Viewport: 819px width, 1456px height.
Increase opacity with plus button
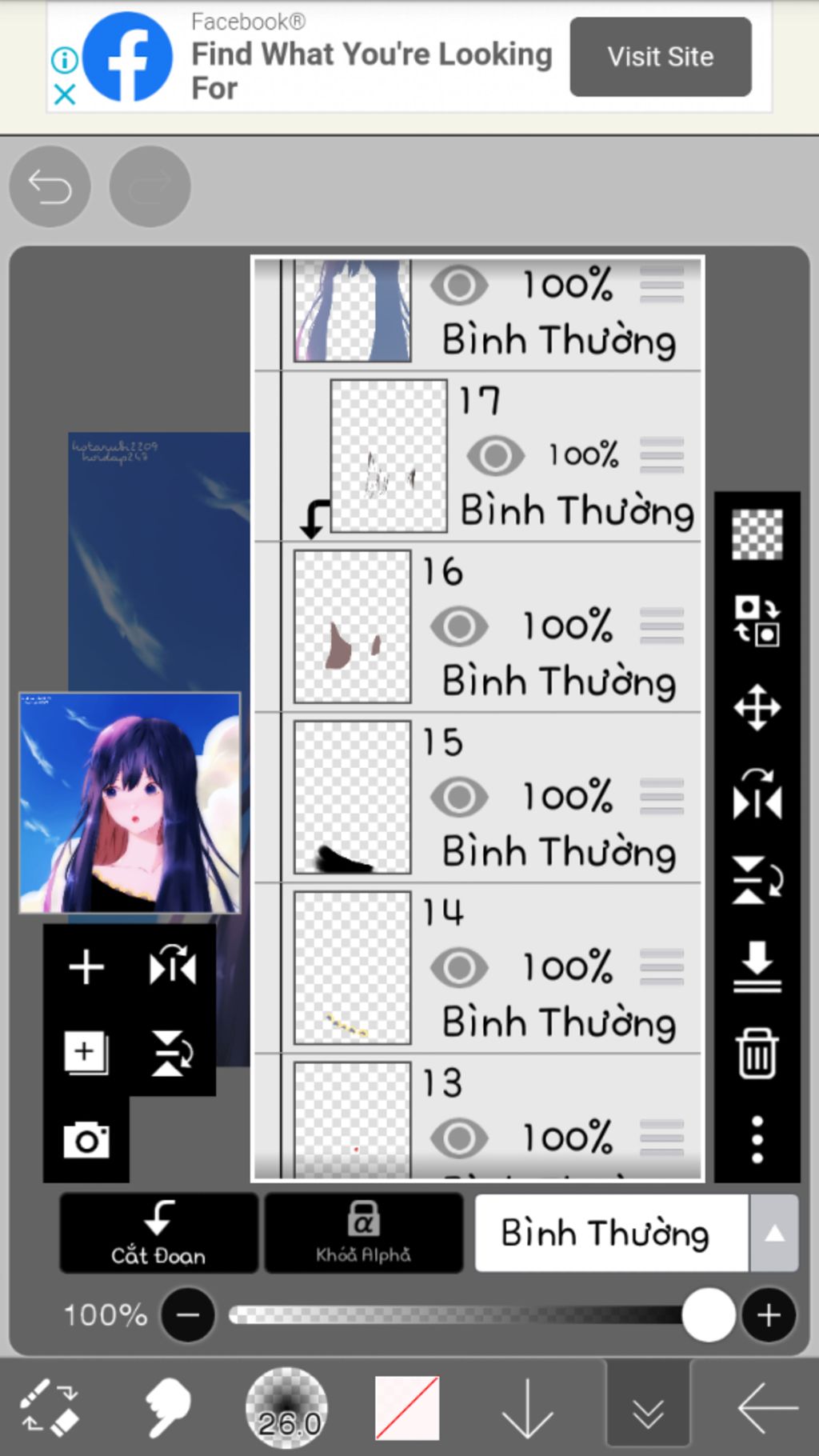tap(769, 1314)
